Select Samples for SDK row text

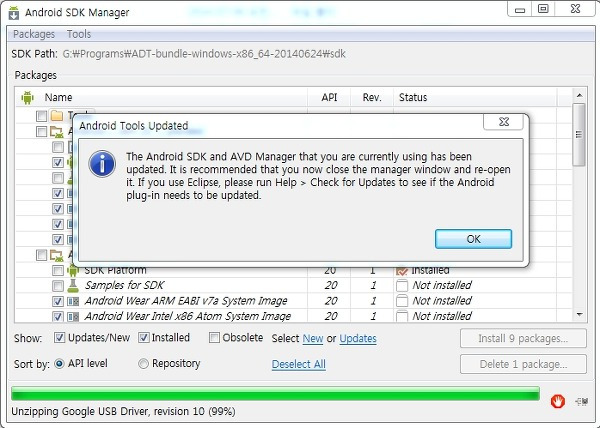tap(124, 285)
